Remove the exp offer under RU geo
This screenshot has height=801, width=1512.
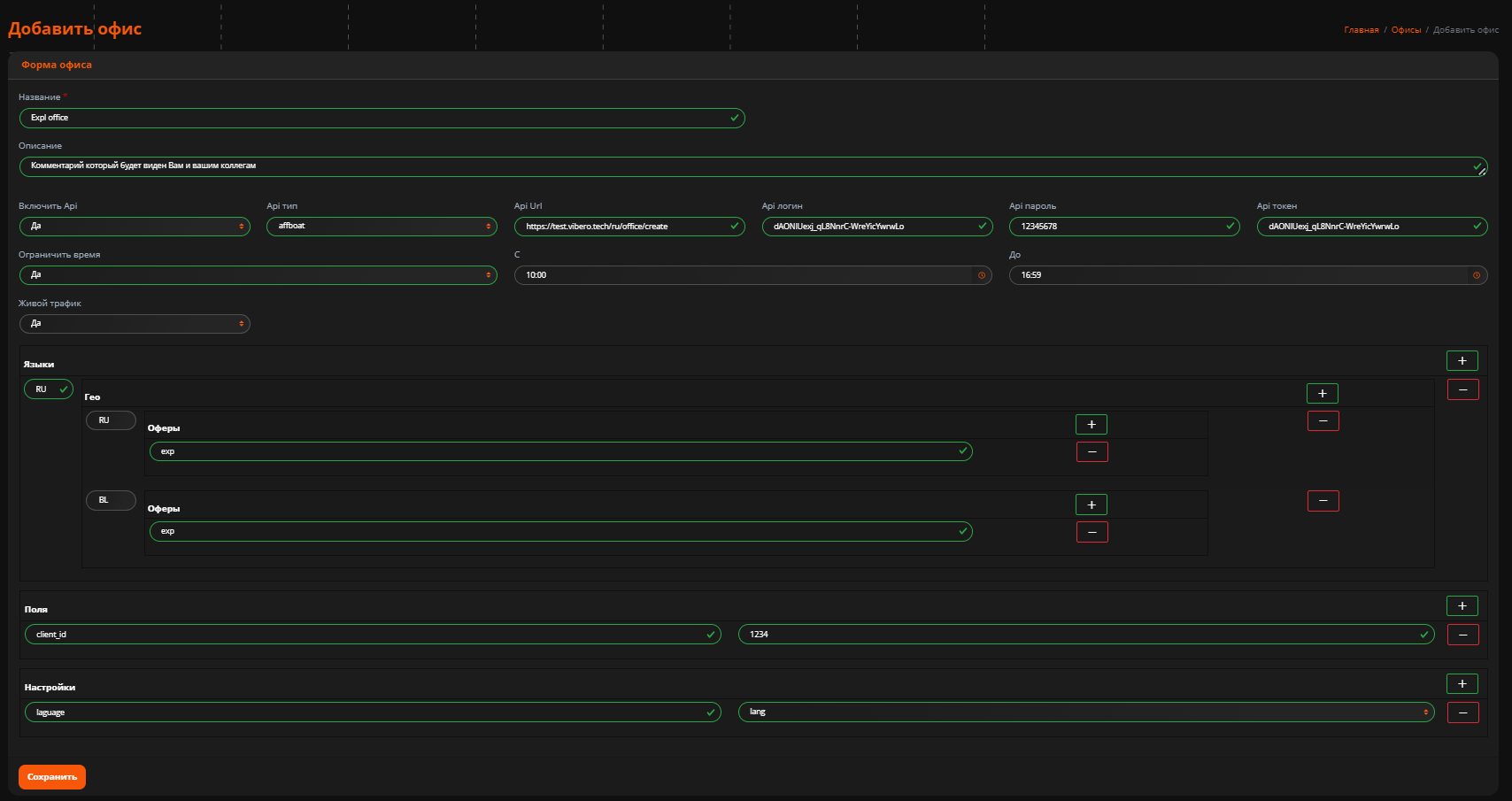(x=1092, y=452)
